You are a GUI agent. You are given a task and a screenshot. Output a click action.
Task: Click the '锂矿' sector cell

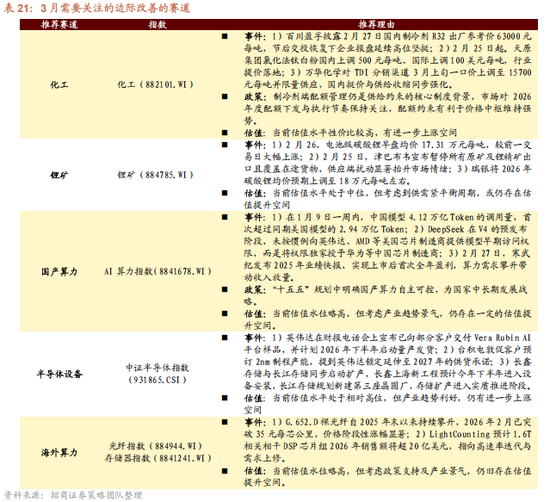[x=59, y=175]
